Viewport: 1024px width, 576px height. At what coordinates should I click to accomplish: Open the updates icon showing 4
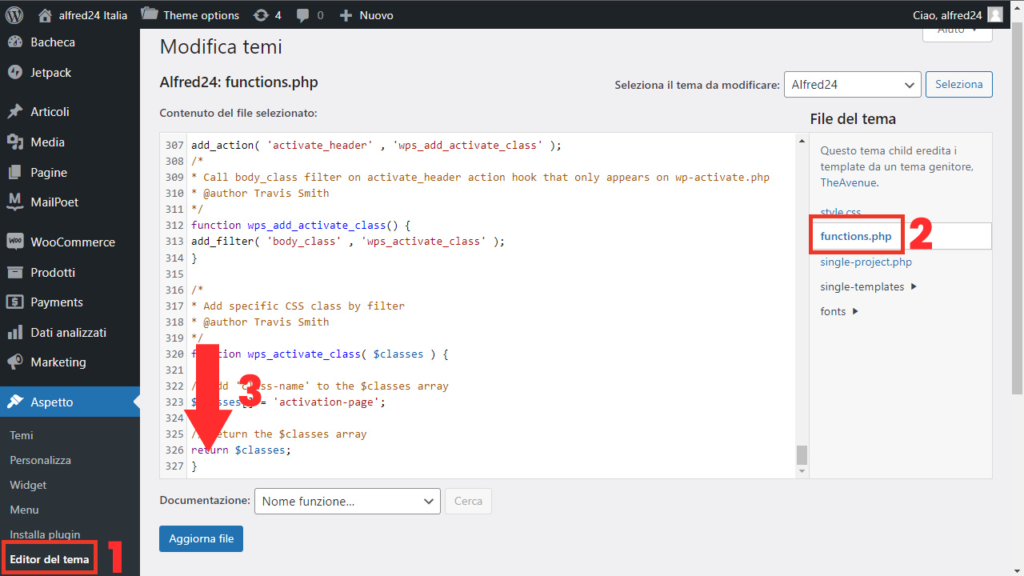261,15
